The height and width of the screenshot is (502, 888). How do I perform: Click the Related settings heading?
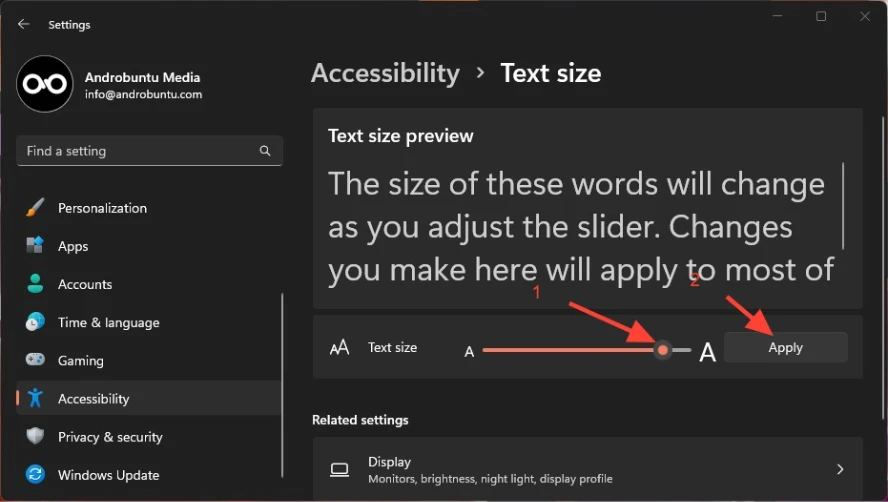coord(360,420)
